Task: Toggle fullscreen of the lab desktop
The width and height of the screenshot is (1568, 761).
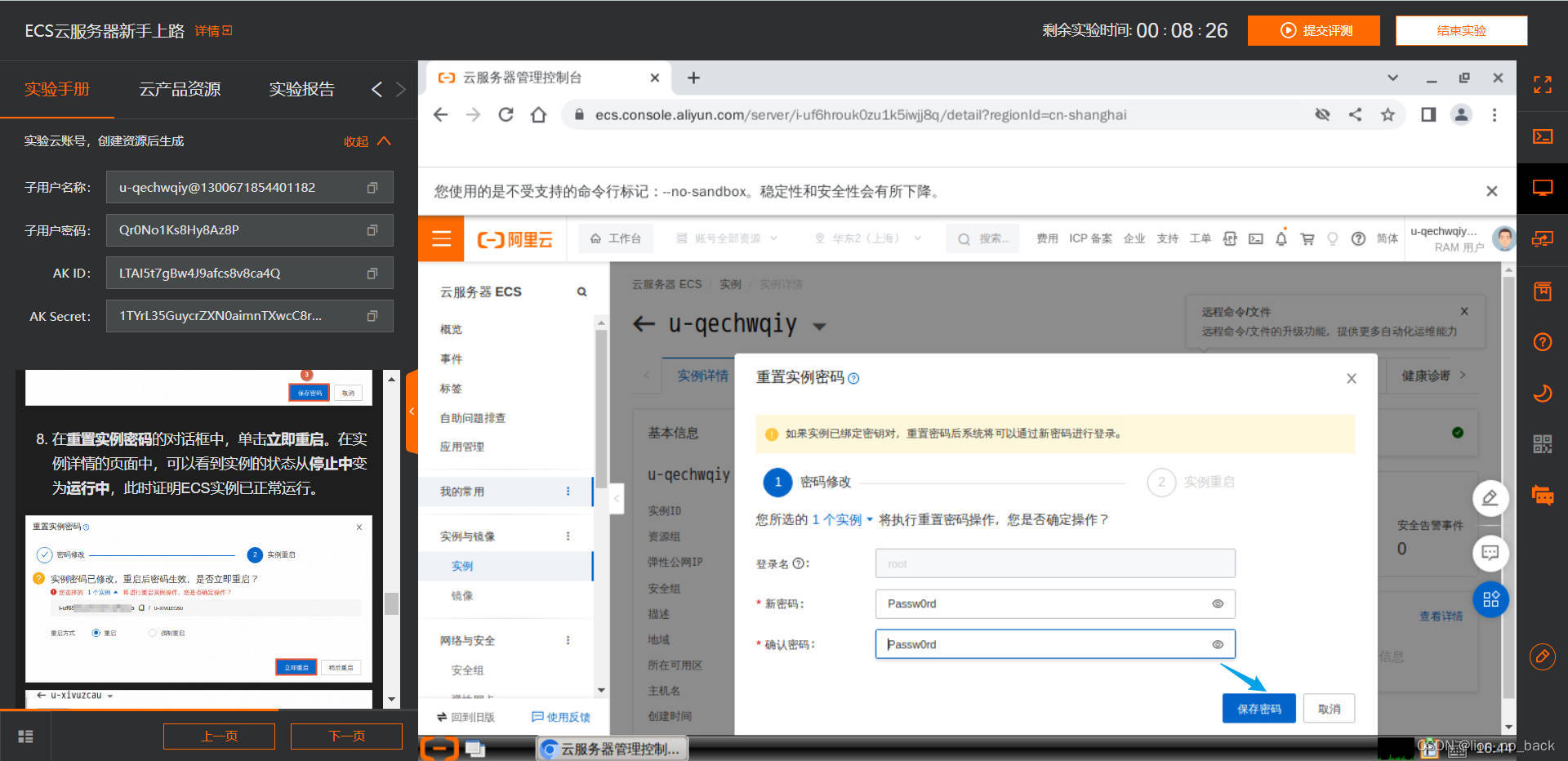Action: (x=1543, y=85)
